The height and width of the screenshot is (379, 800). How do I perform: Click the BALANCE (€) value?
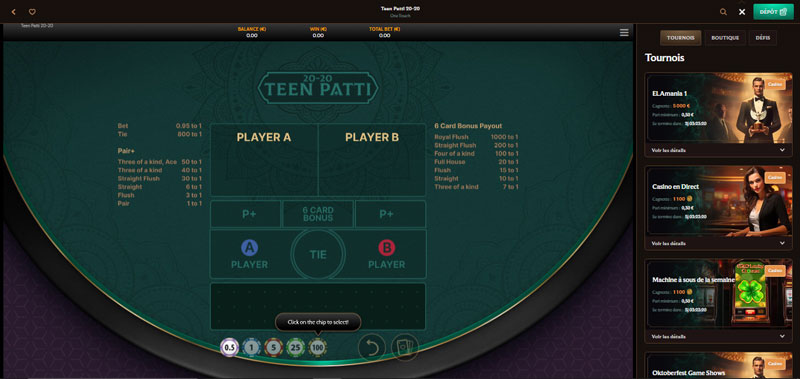252,36
